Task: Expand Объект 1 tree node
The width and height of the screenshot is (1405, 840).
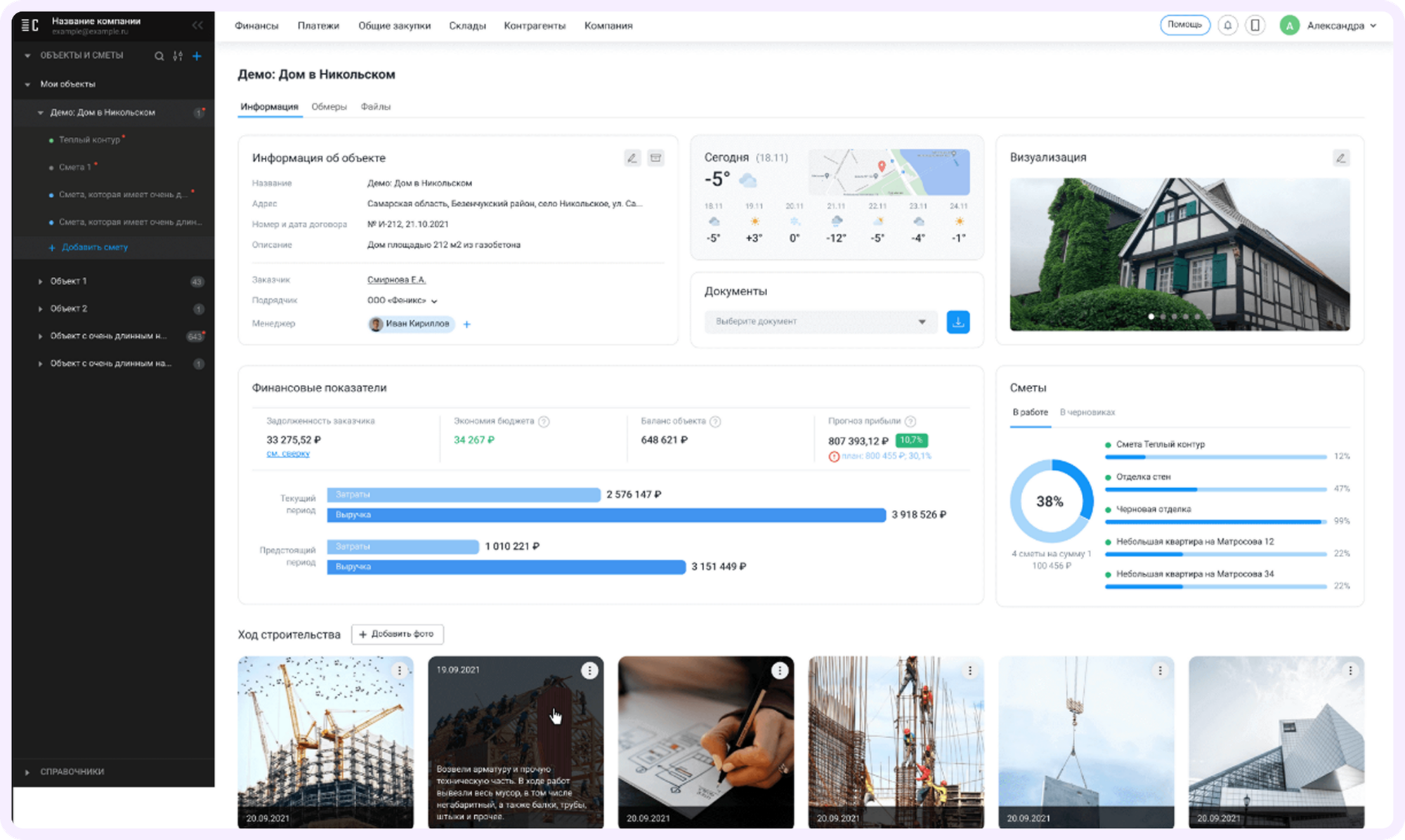Action: 41,281
